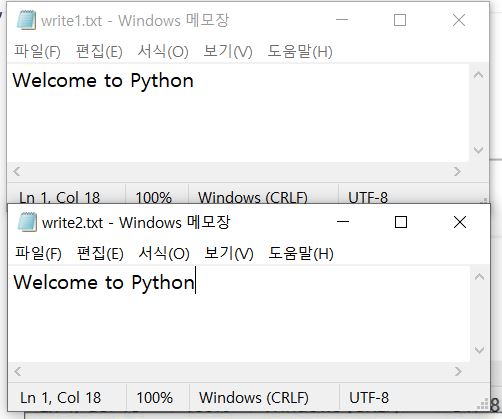The height and width of the screenshot is (419, 502).
Task: Open 서식(O) menu in write2.txt window
Action: (164, 253)
